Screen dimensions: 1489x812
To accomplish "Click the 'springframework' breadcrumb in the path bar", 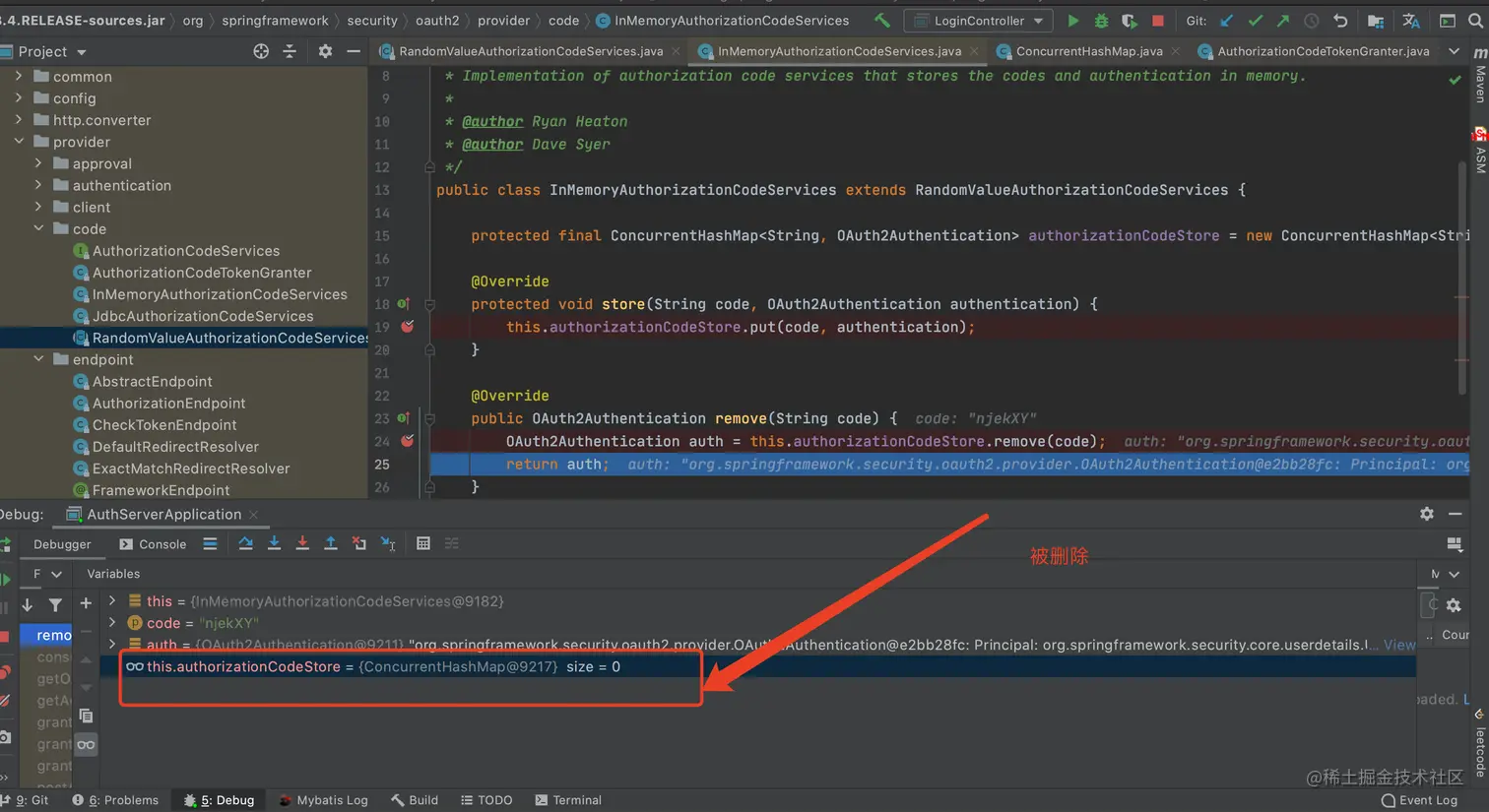I will [x=275, y=21].
